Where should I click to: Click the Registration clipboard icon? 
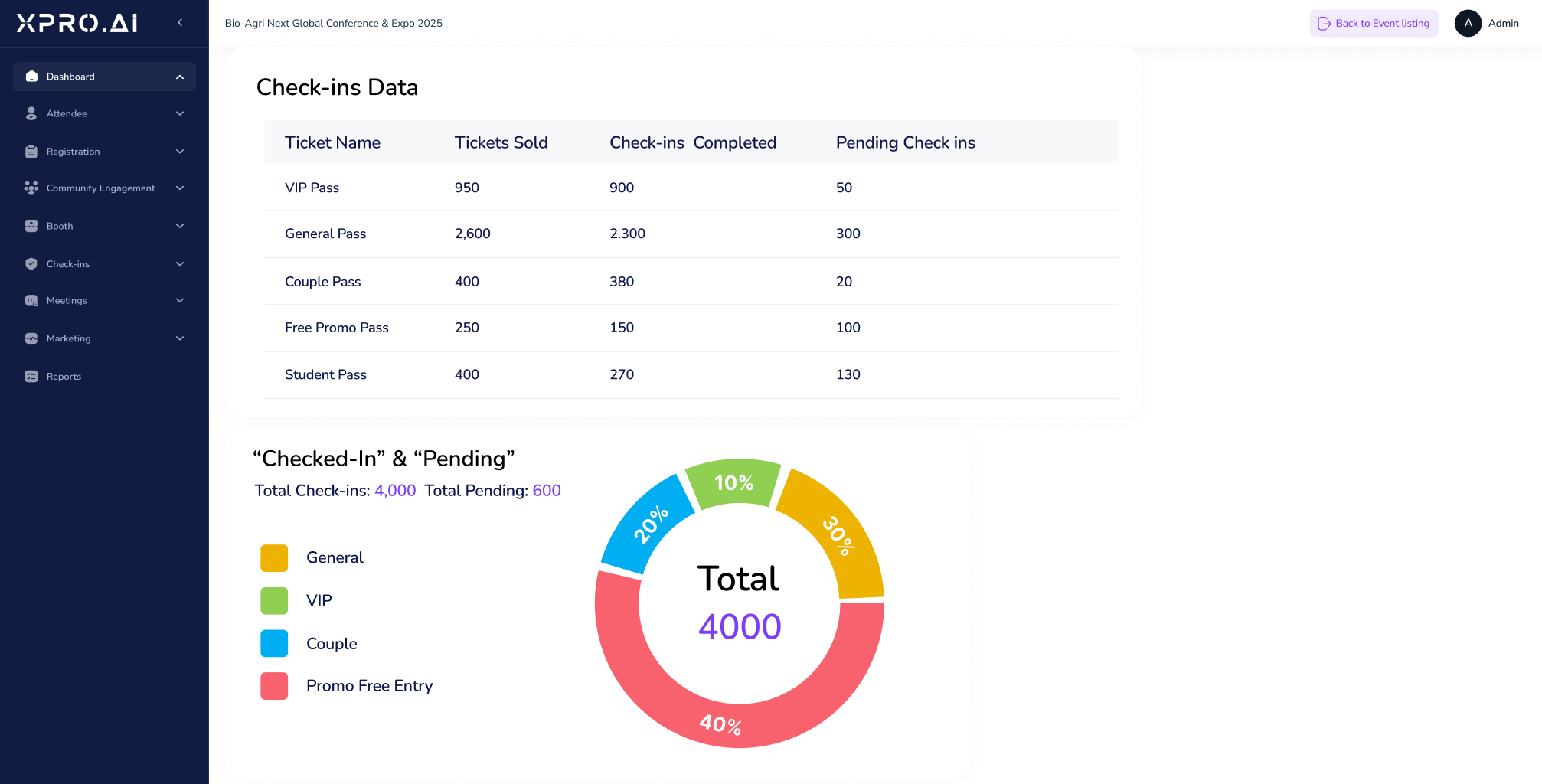click(x=31, y=152)
